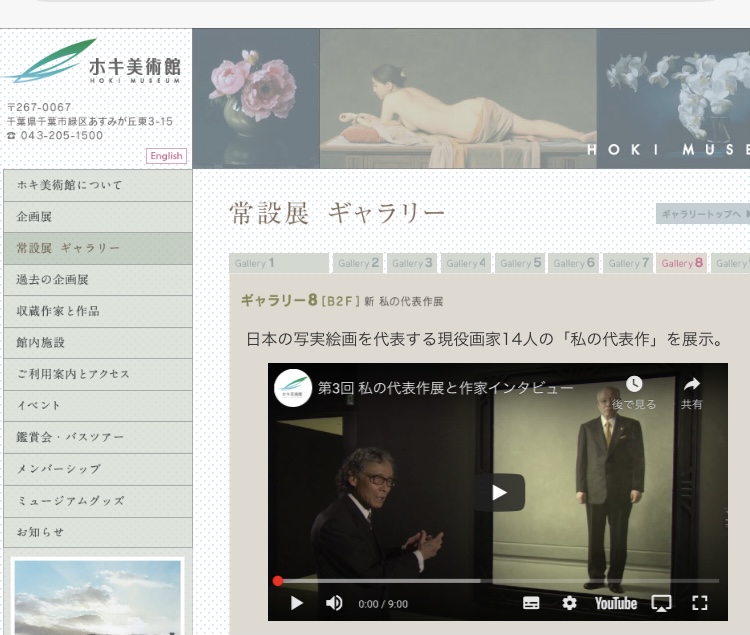
Task: Enter fullscreen with the fullscreen icon
Action: point(700,603)
